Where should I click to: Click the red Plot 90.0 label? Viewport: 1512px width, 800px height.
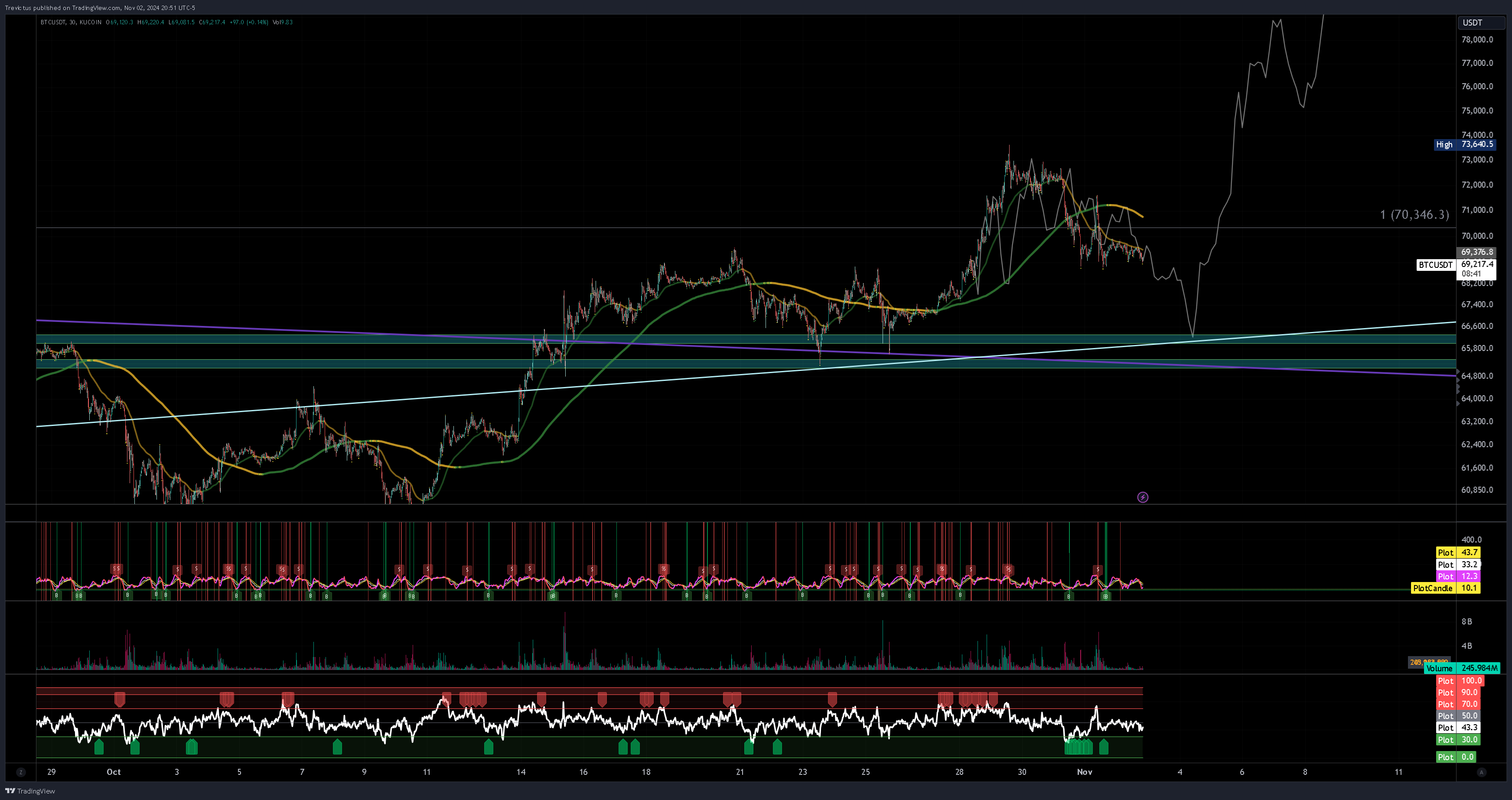point(1458,693)
